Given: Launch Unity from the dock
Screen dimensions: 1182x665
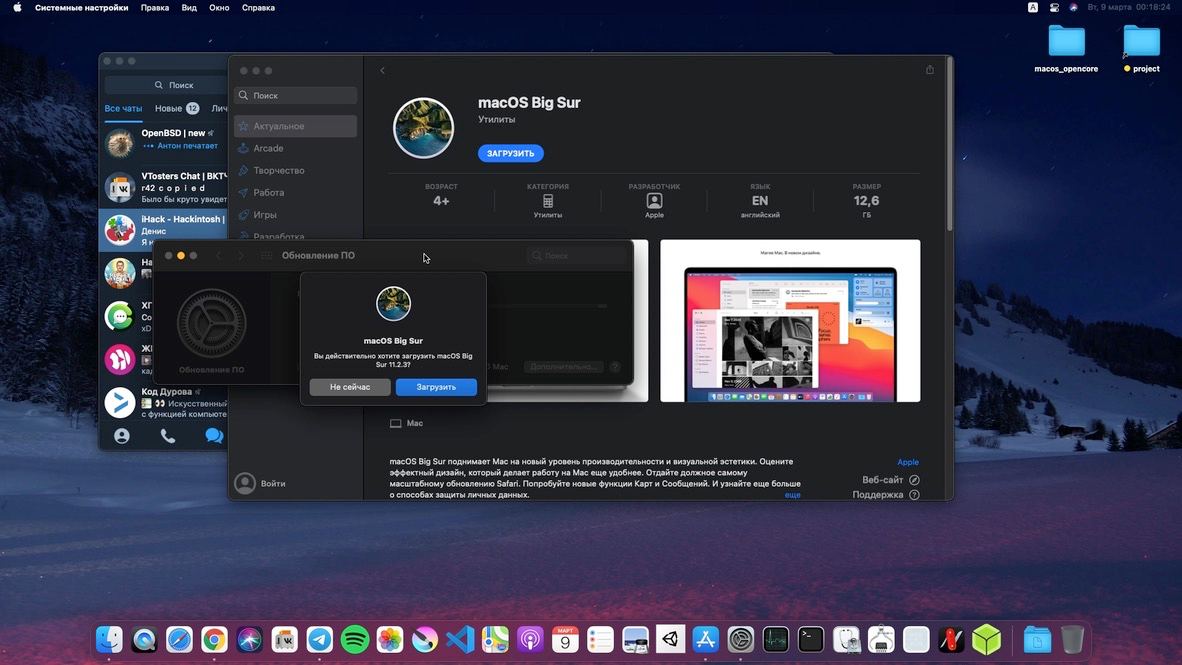Looking at the screenshot, I should pyautogui.click(x=670, y=640).
